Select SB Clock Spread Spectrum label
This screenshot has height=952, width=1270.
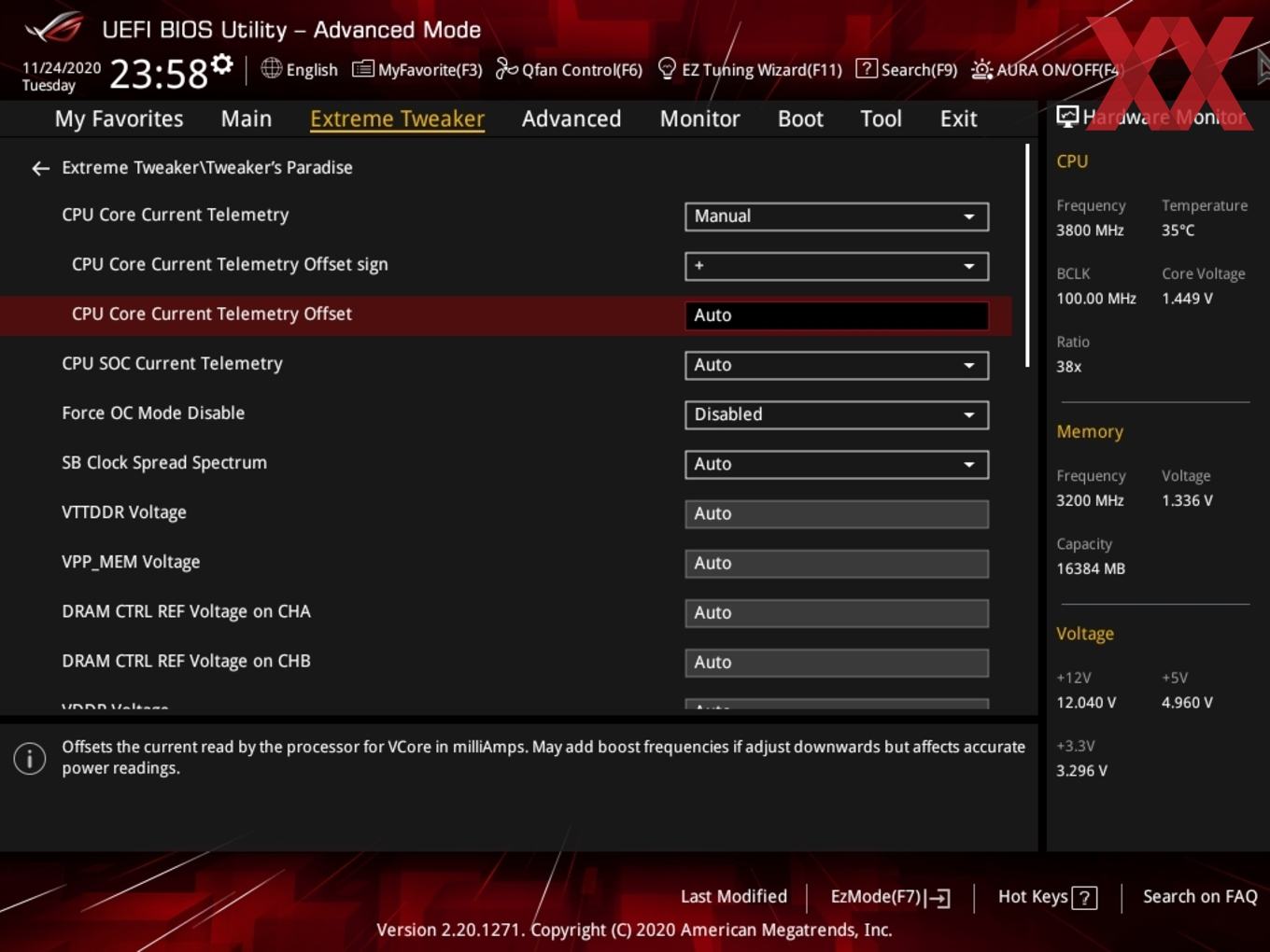(164, 462)
